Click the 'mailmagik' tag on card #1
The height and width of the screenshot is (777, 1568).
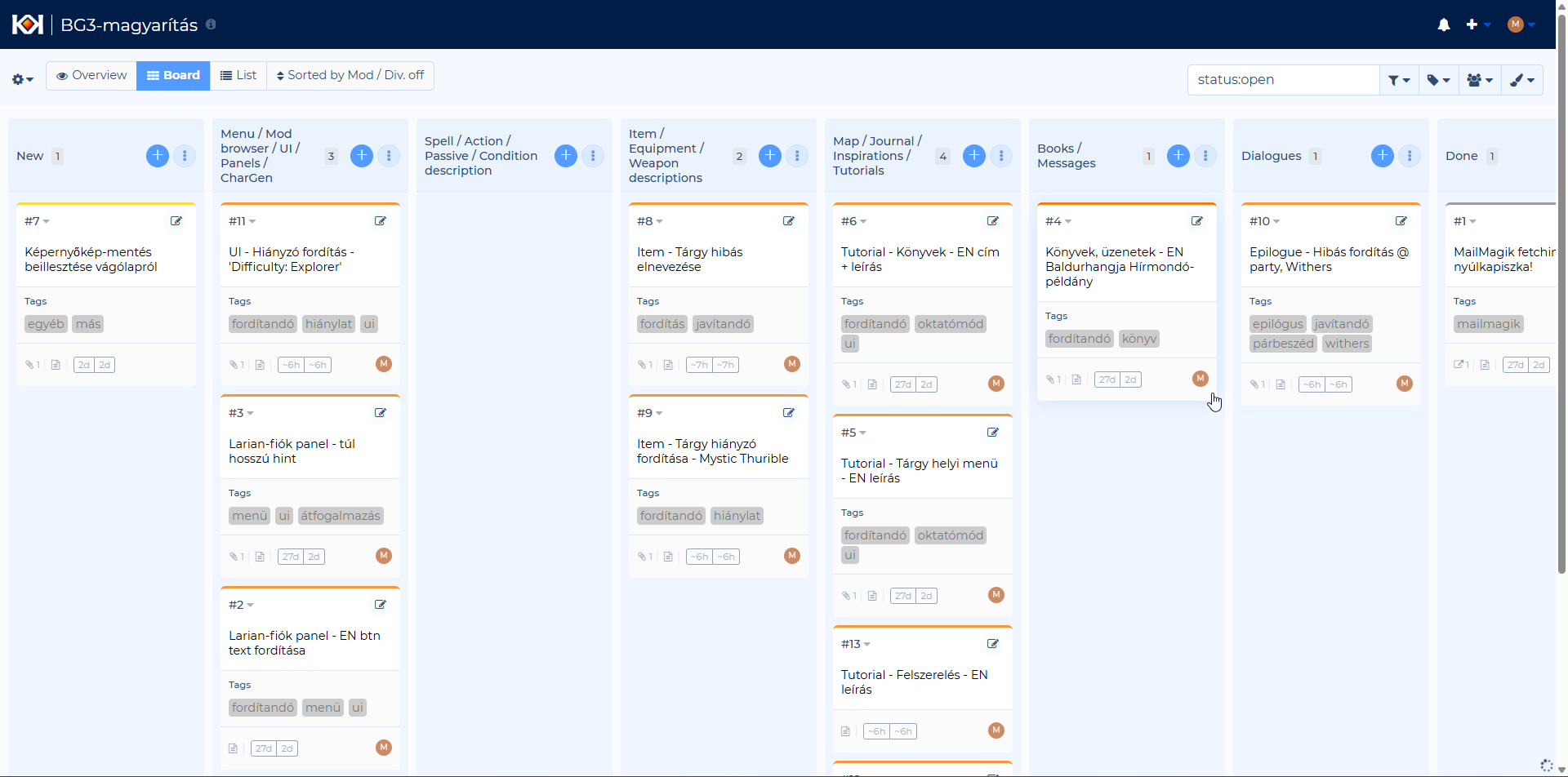1489,324
